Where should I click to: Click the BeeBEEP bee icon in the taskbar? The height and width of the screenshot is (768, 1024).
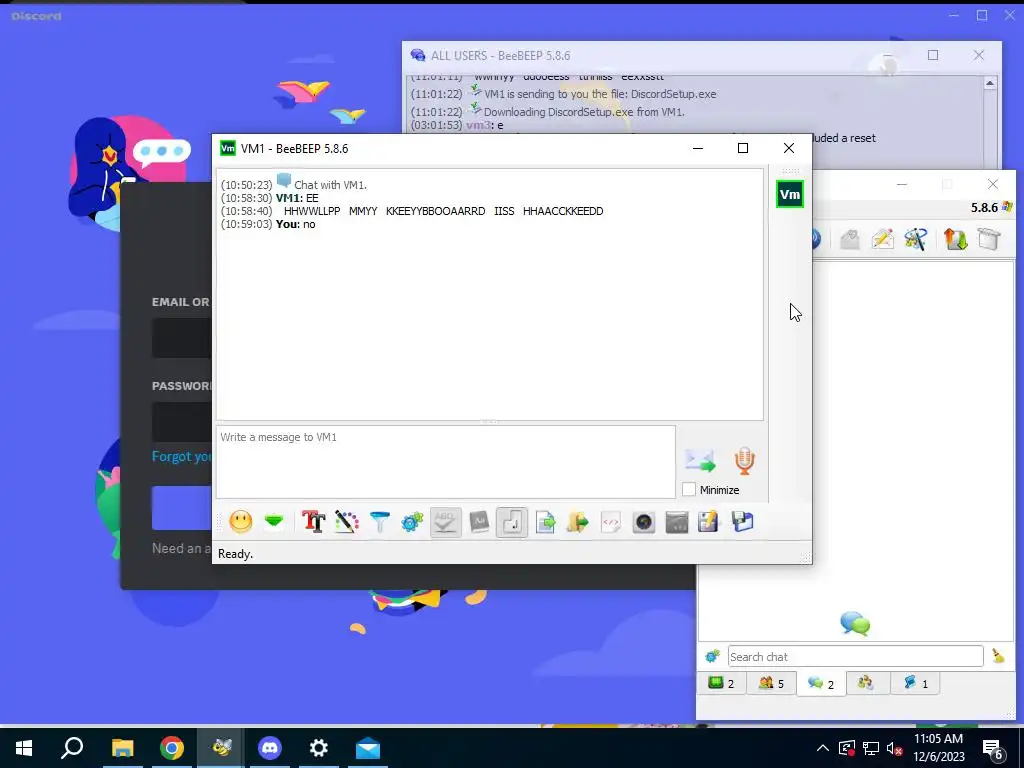point(221,748)
